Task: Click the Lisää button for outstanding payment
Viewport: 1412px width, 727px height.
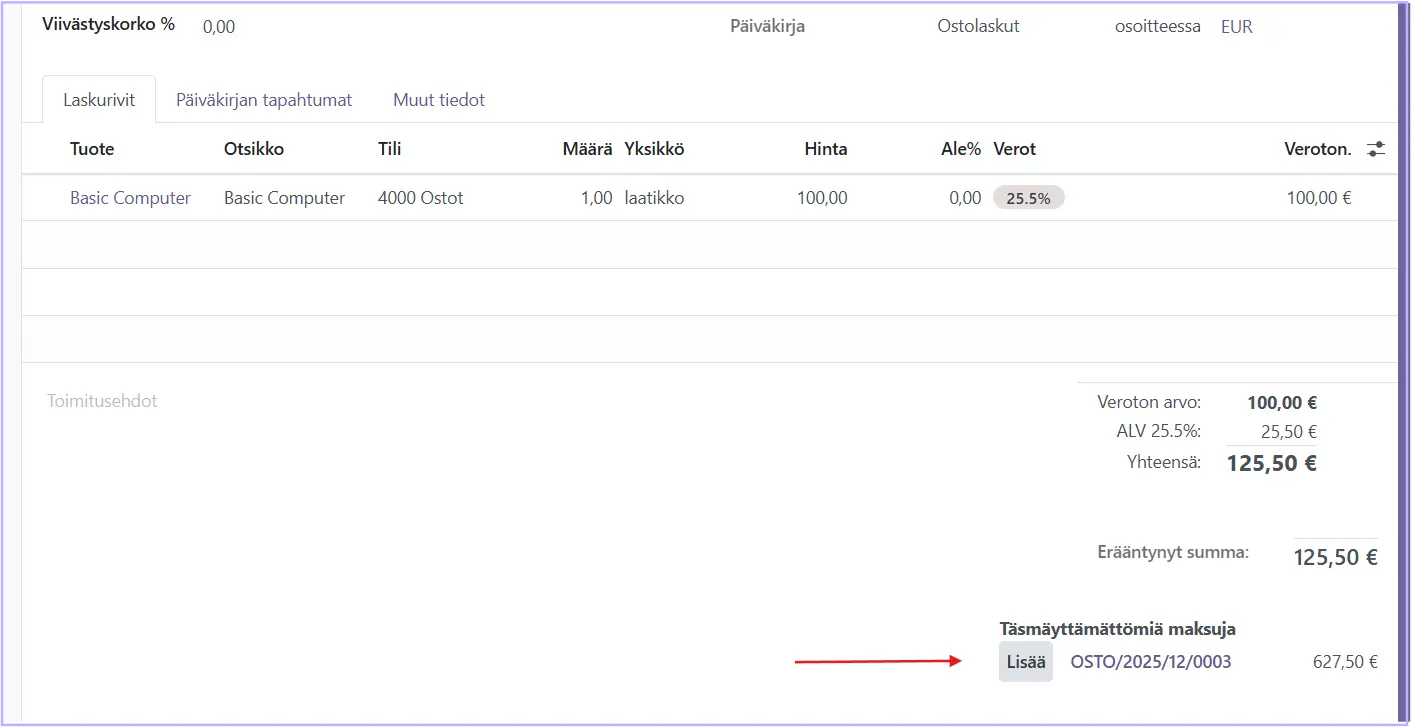Action: 1025,662
